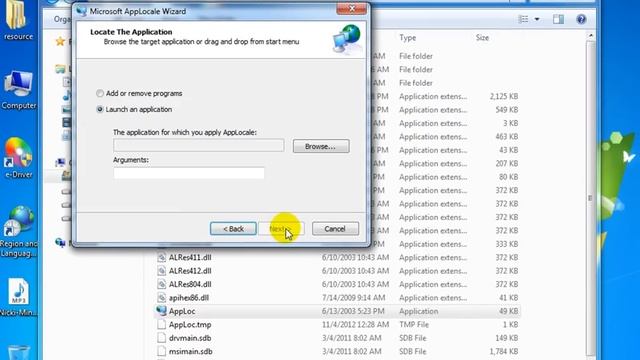Click the Browse... button
The width and height of the screenshot is (640, 360).
tap(321, 146)
